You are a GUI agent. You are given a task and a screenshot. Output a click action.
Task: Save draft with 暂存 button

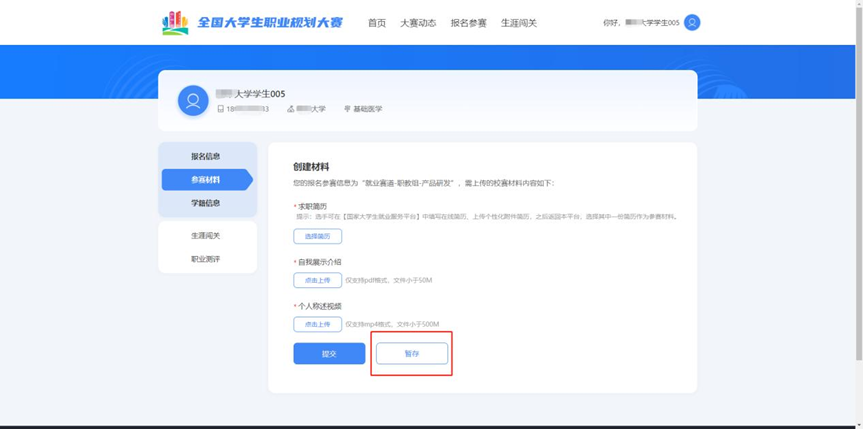click(x=412, y=354)
